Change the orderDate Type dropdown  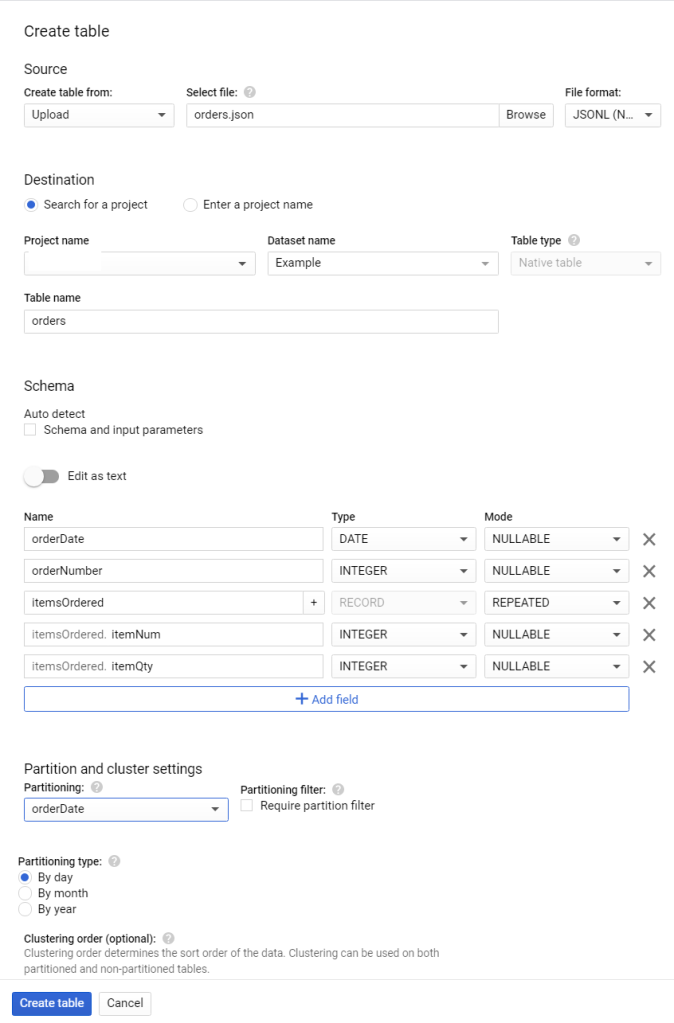[403, 539]
